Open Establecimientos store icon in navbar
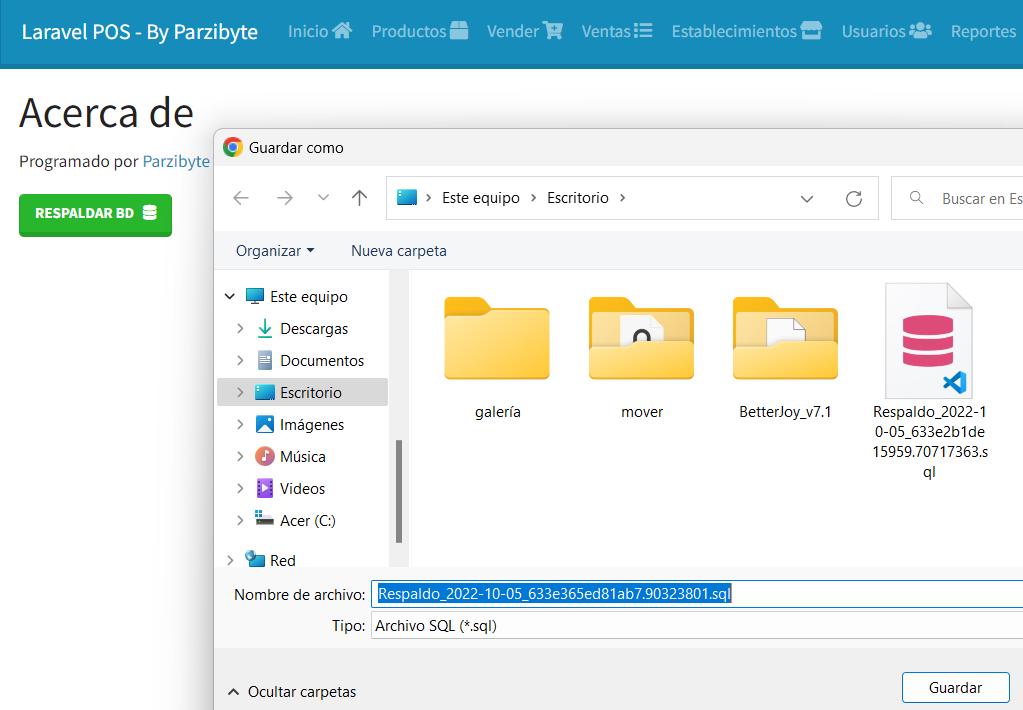Image resolution: width=1023 pixels, height=710 pixels. point(811,30)
